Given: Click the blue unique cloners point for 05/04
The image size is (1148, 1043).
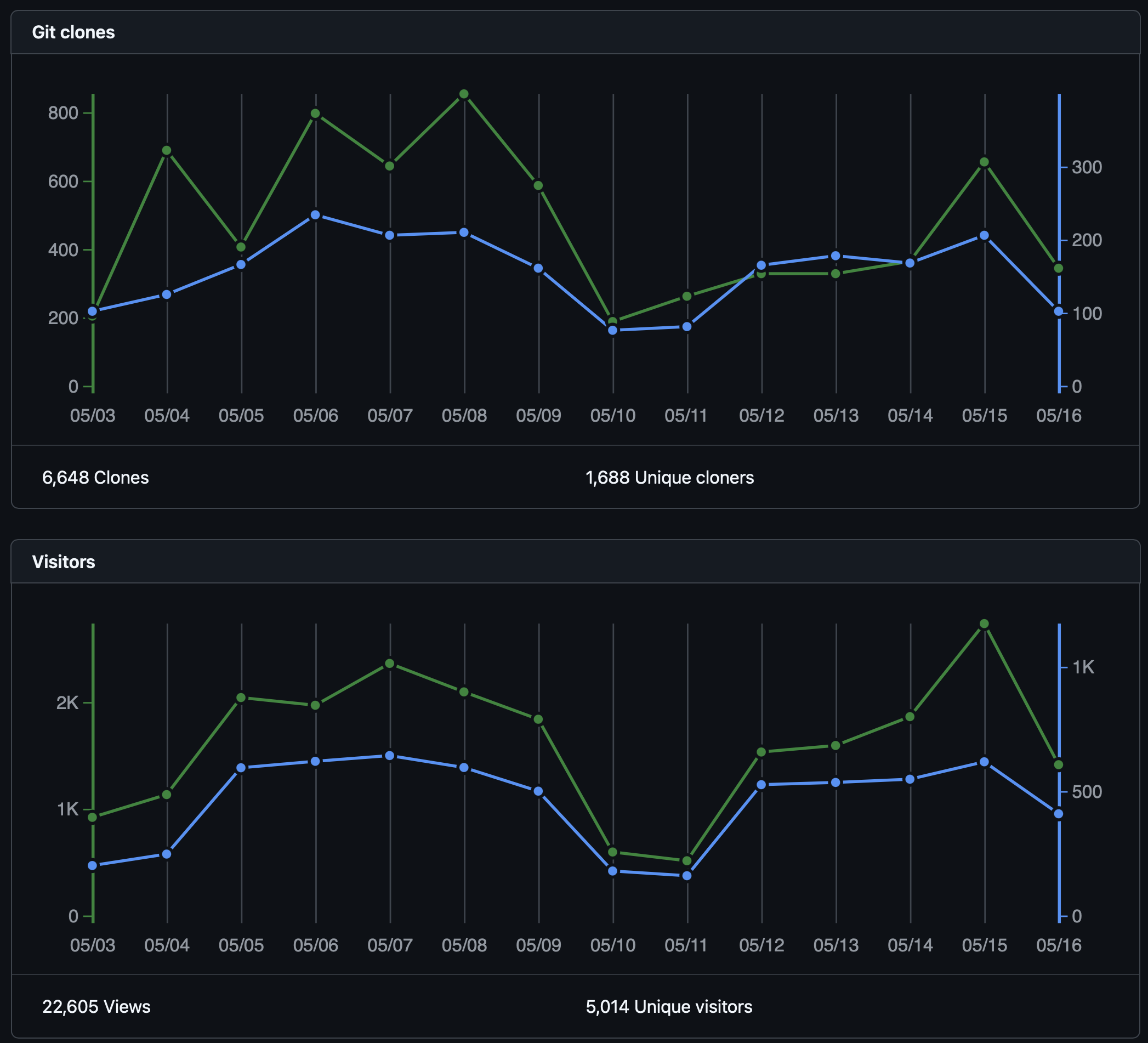Looking at the screenshot, I should point(167,294).
